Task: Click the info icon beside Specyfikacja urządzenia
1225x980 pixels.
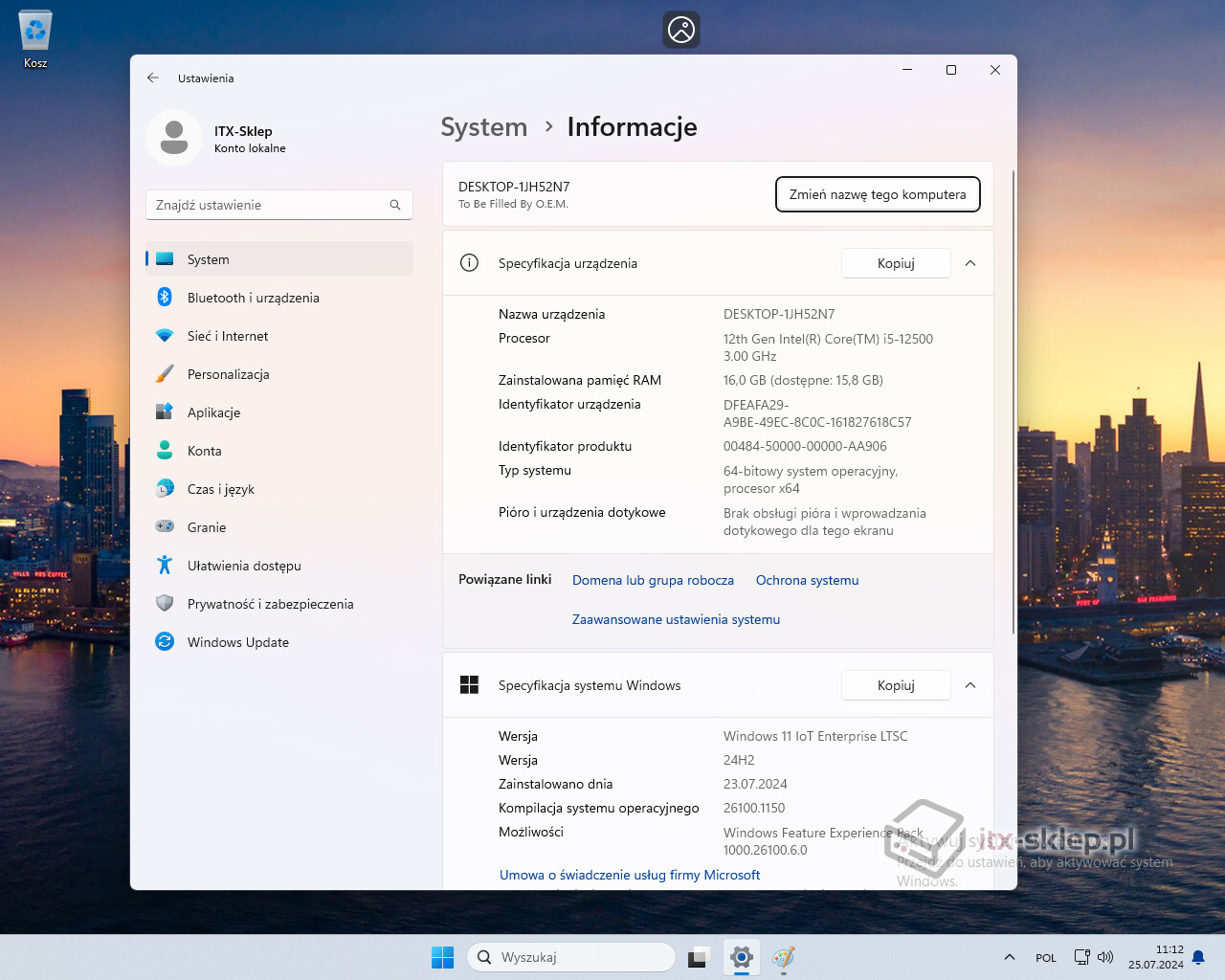Action: point(469,263)
